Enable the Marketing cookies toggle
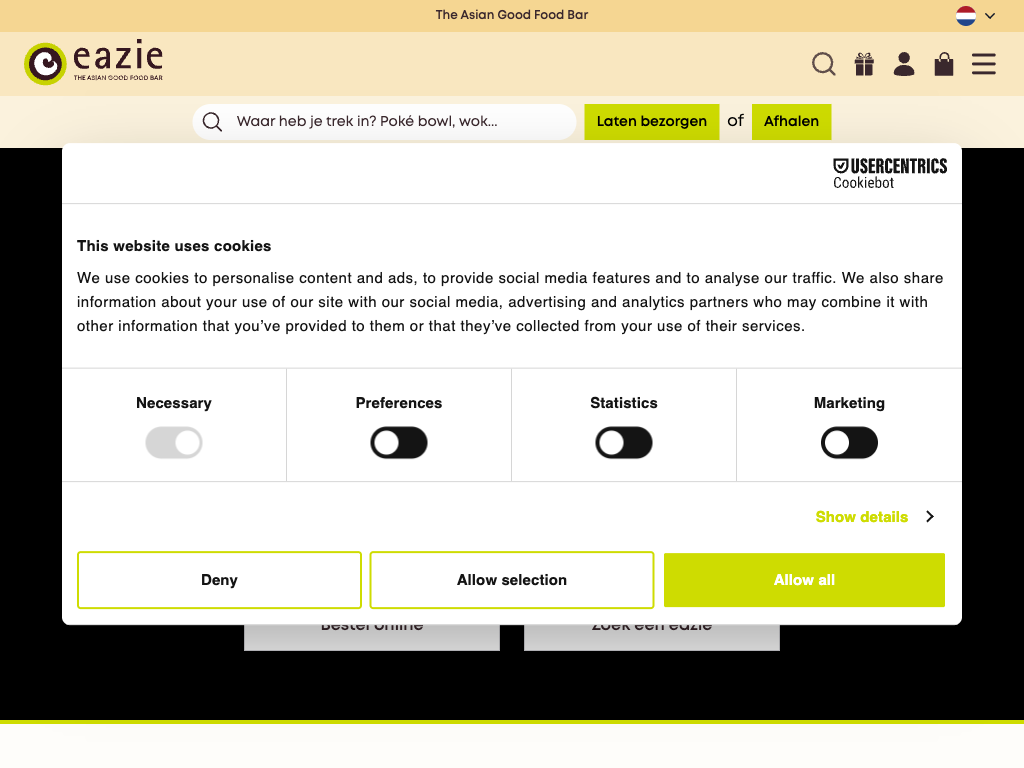 coord(849,443)
